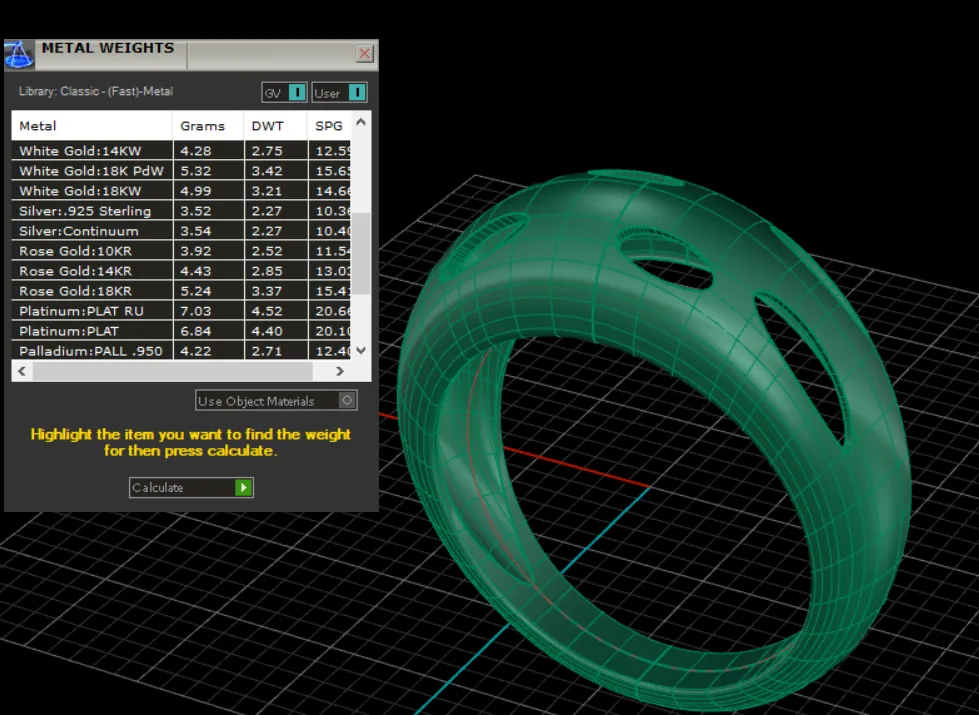Select the White Gold:18K PdW row
This screenshot has height=715, width=979.
181,170
